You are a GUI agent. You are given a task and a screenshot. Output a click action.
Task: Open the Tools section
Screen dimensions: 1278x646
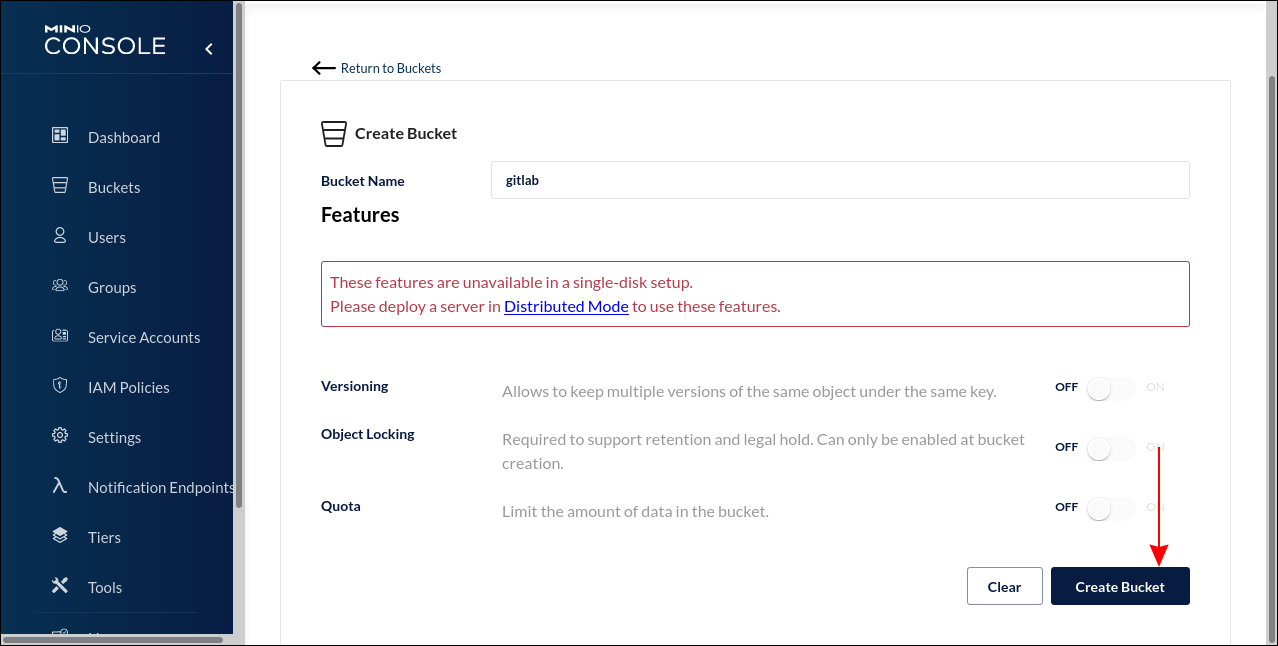pos(104,587)
